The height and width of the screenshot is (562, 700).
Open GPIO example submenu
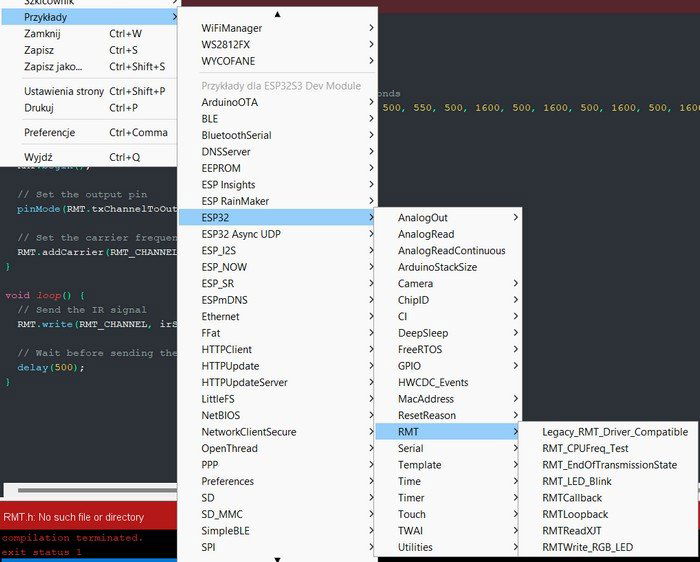(448, 366)
